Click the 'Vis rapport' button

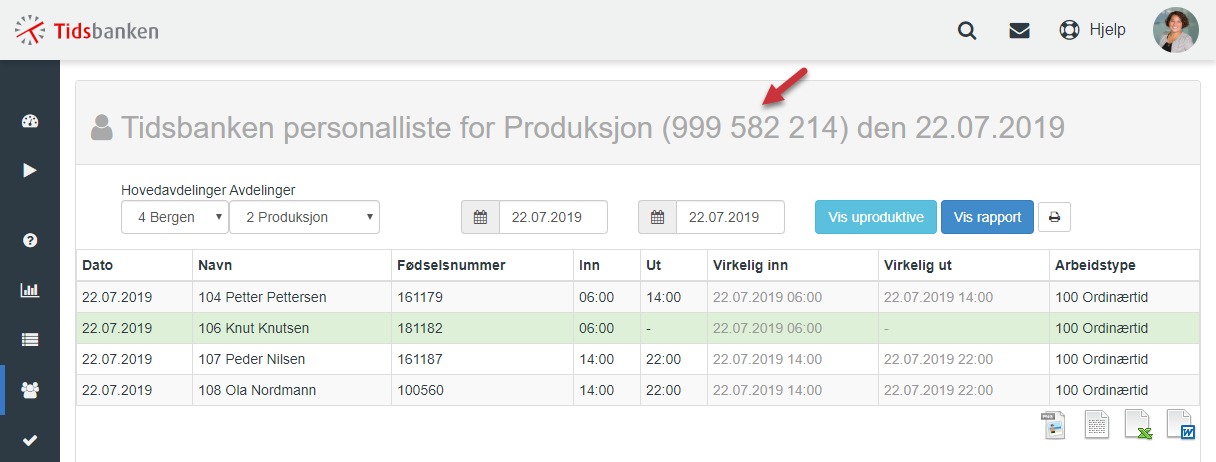coord(987,217)
